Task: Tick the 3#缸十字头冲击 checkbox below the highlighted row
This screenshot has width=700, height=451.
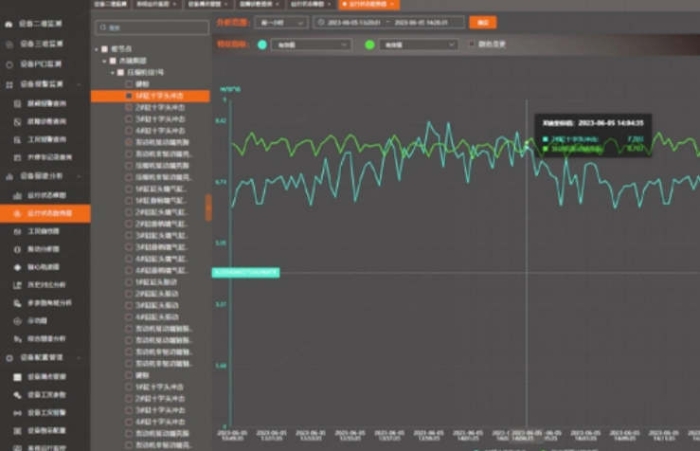Action: point(129,119)
